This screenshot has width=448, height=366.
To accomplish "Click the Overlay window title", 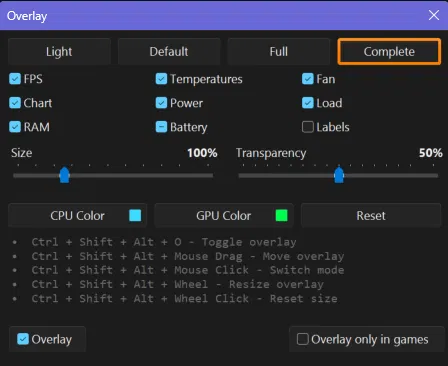I will coord(27,16).
